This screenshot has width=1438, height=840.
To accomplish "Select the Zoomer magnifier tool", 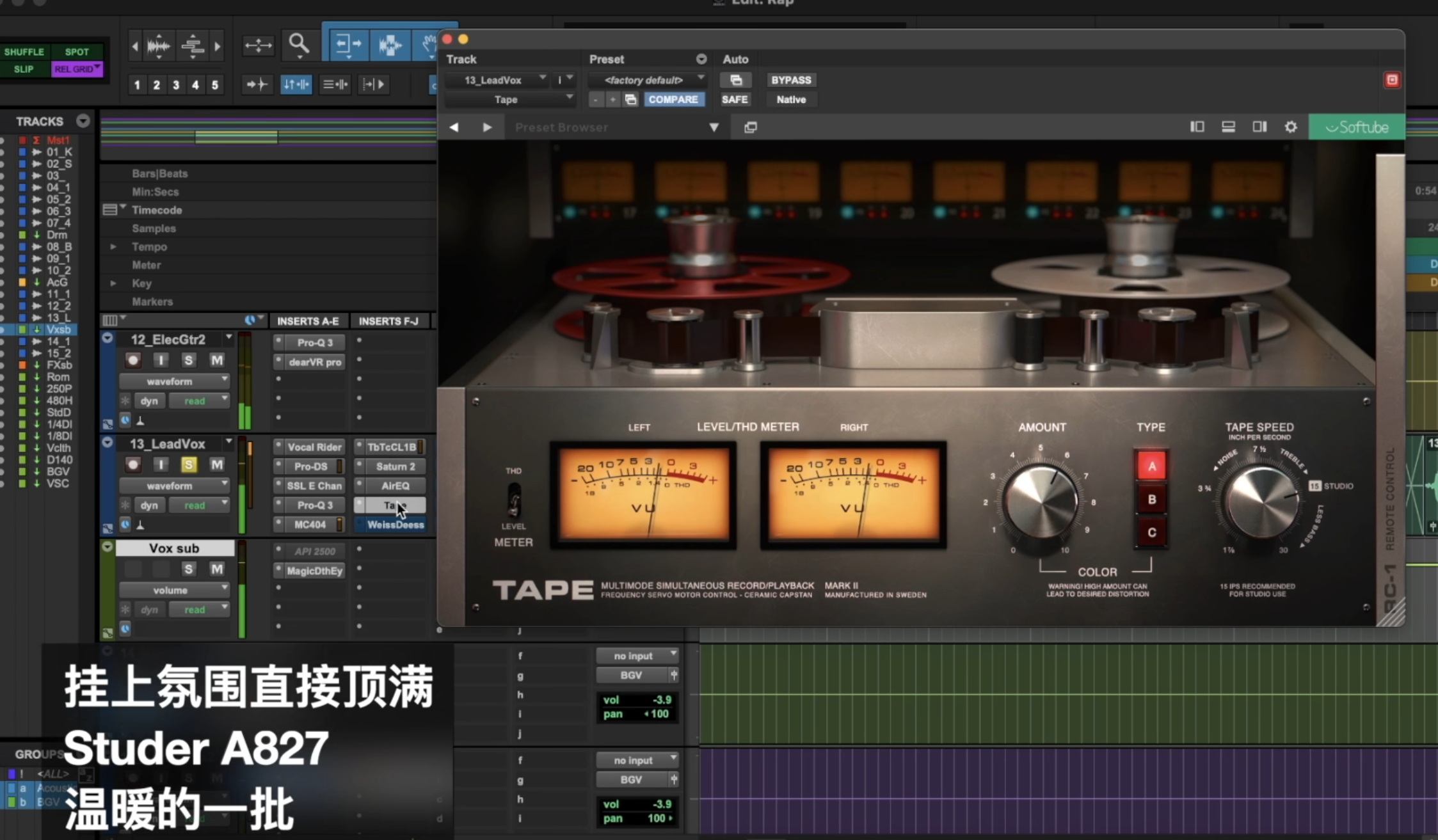I will (298, 44).
